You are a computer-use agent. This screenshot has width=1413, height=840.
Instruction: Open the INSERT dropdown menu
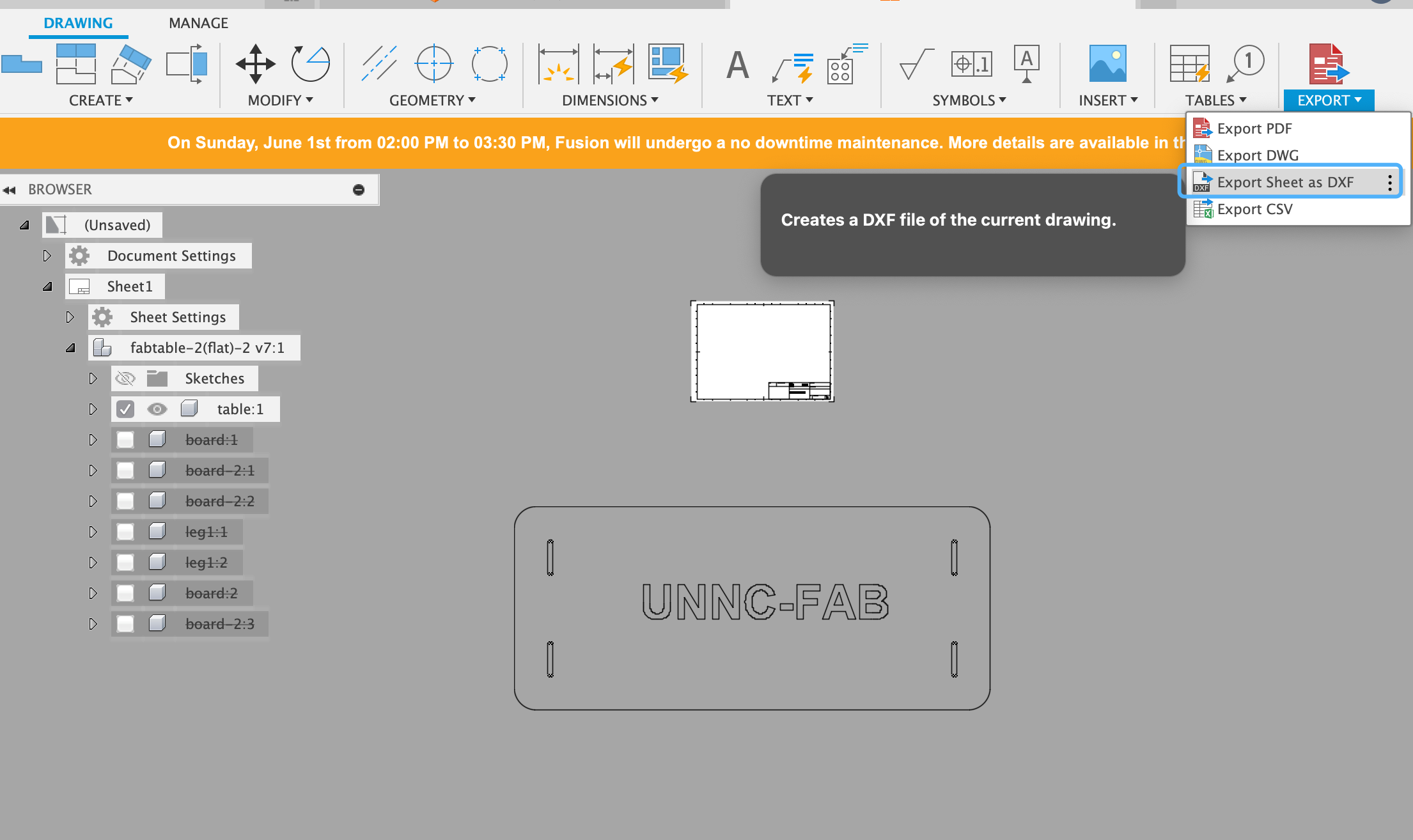1109,100
